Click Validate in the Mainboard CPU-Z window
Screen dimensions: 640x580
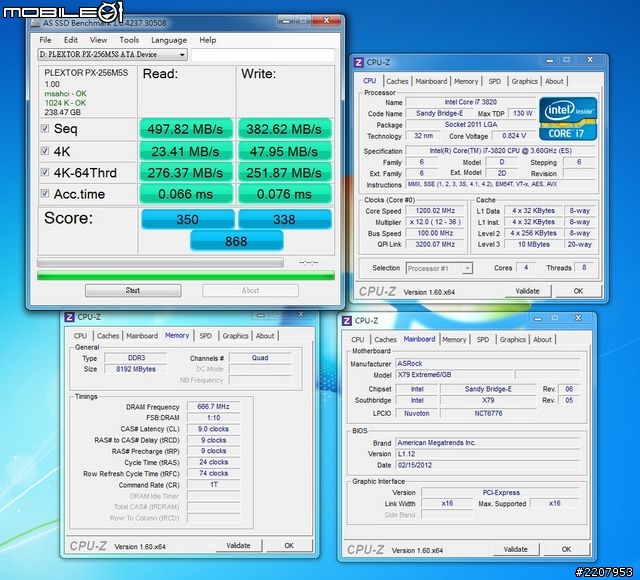(516, 549)
